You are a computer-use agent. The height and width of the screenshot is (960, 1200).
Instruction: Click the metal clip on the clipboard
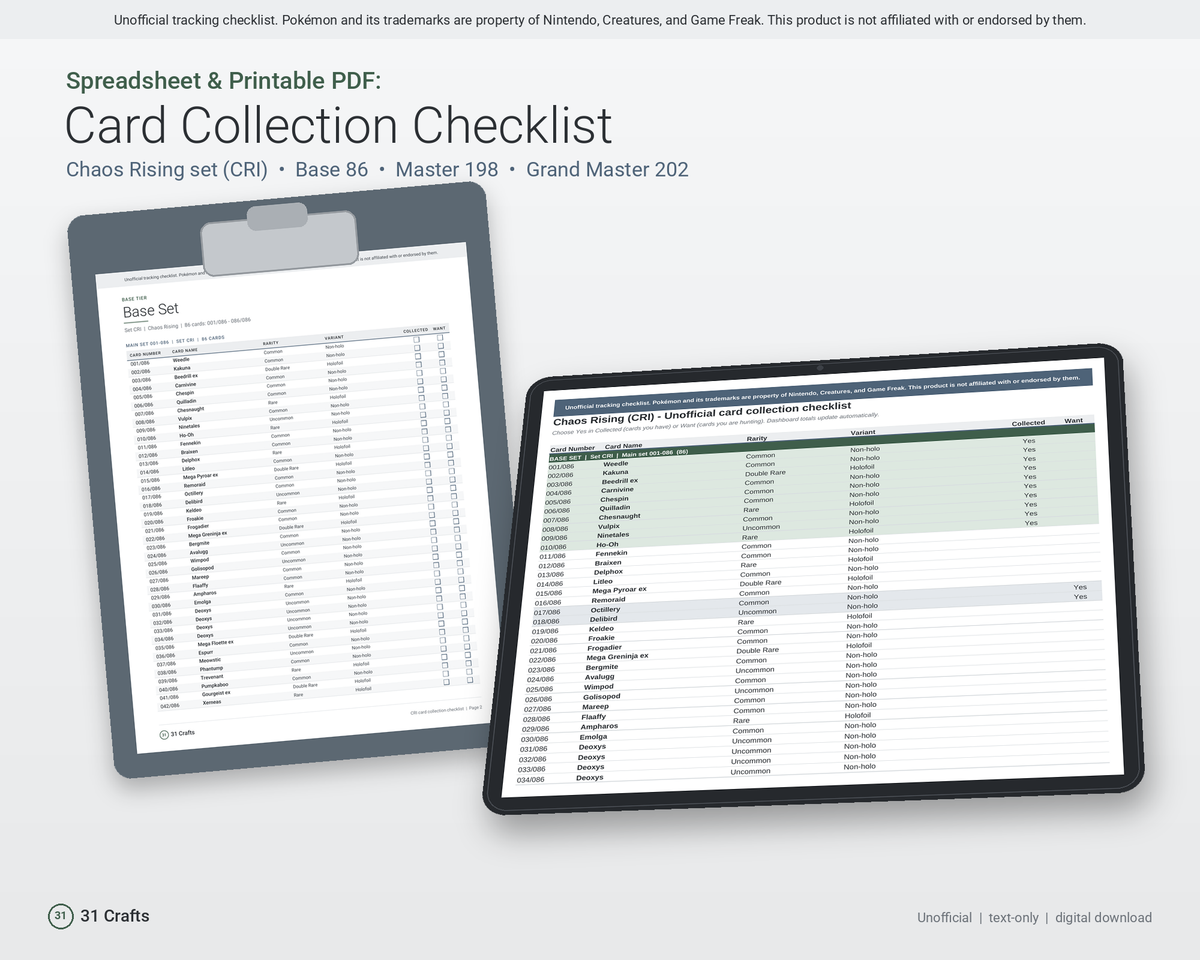point(279,238)
